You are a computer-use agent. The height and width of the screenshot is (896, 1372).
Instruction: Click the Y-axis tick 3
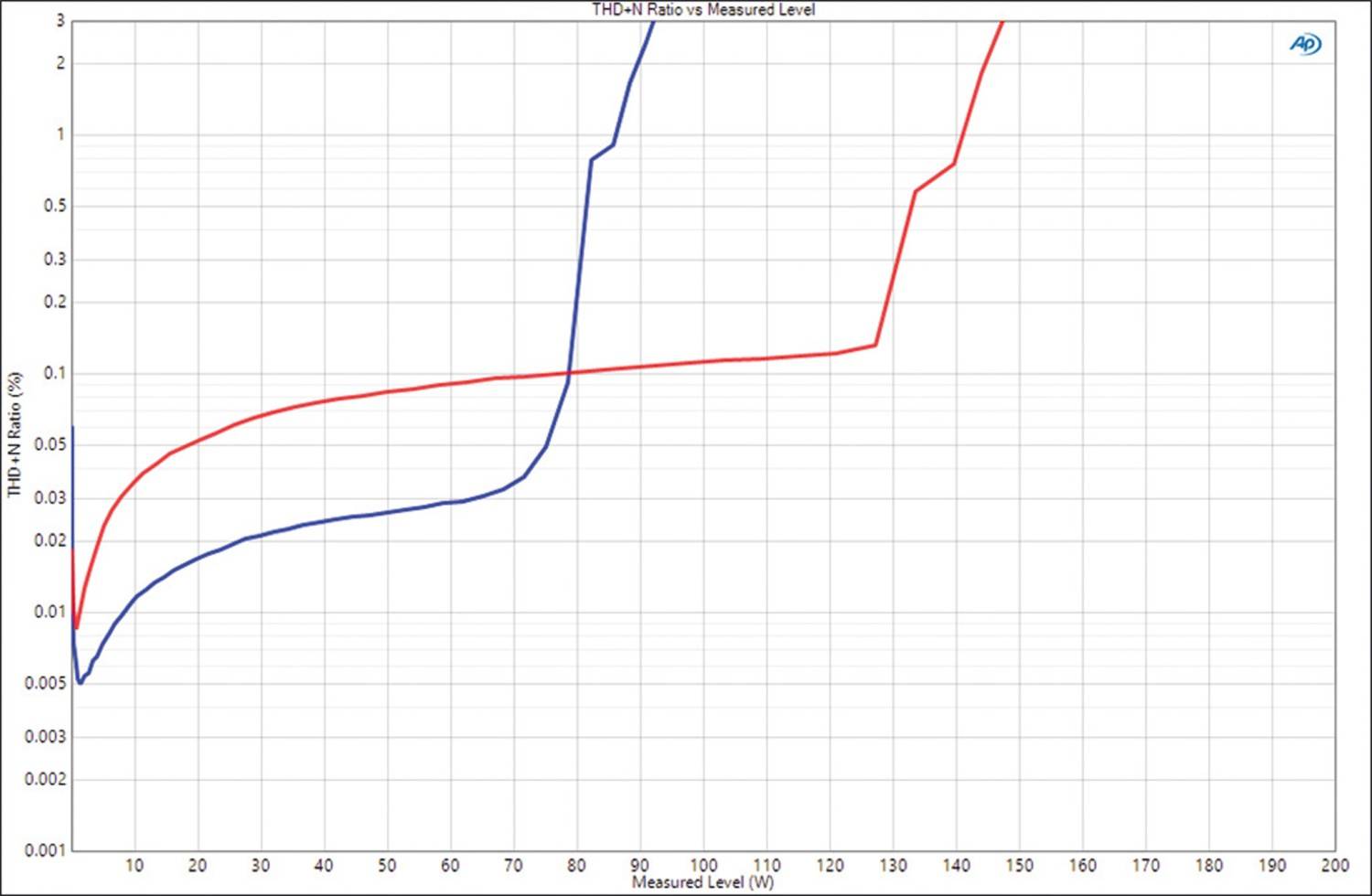tap(60, 21)
